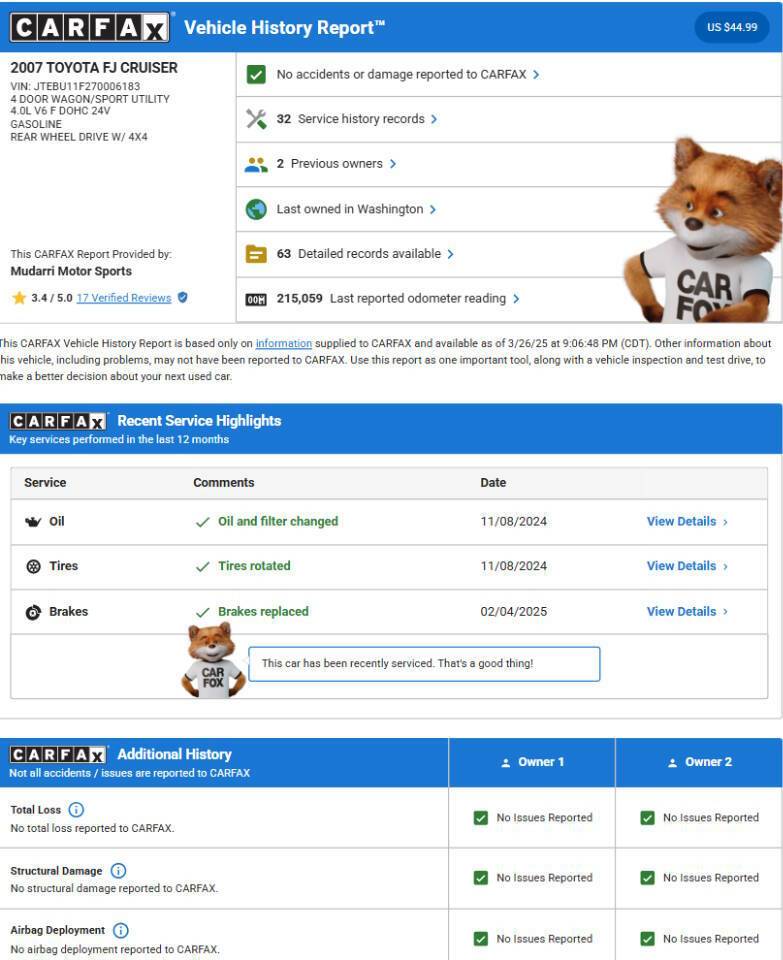Open No accidents or damage reported row
This screenshot has width=783, height=960.
(x=509, y=75)
